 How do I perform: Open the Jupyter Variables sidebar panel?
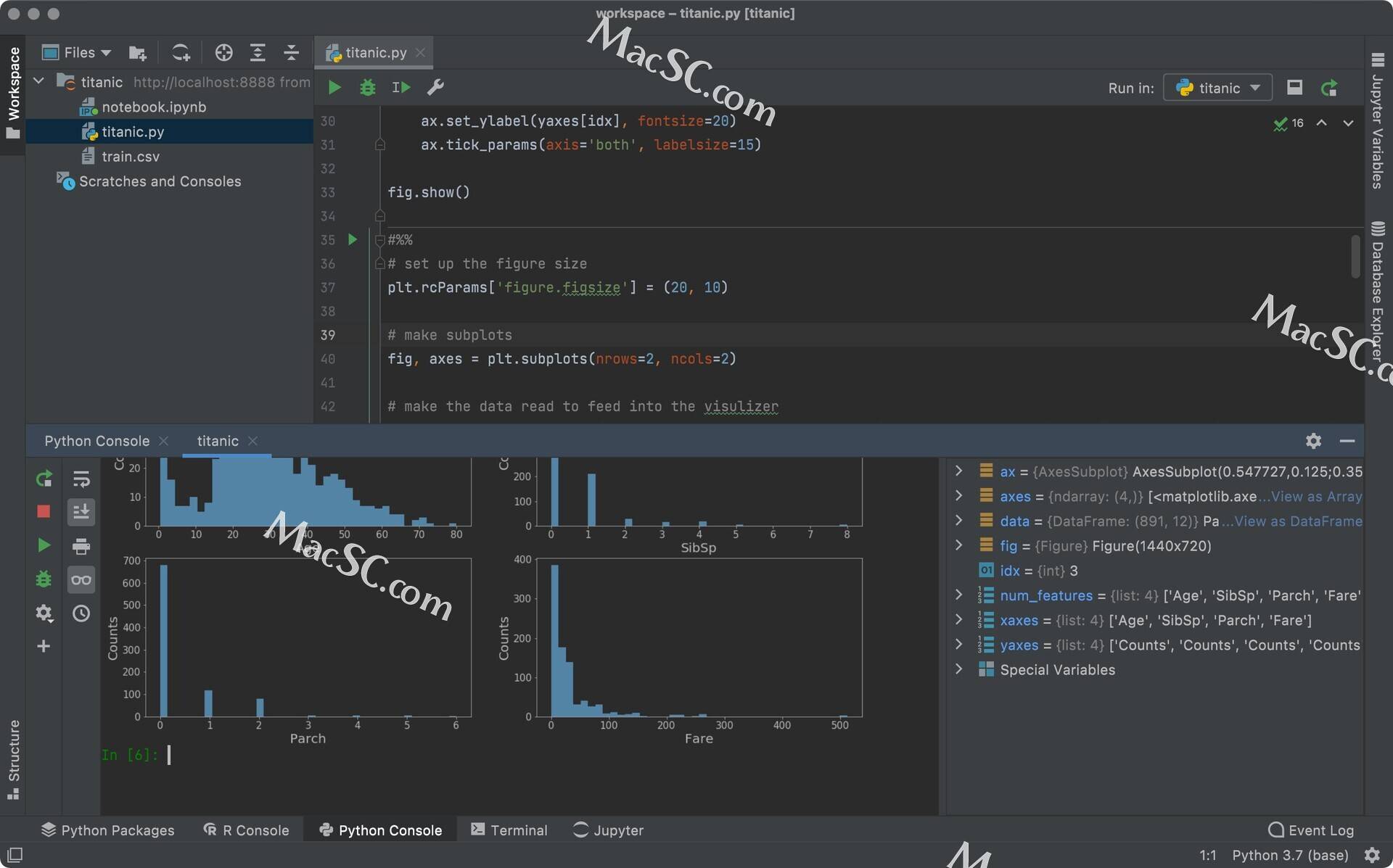pyautogui.click(x=1377, y=120)
